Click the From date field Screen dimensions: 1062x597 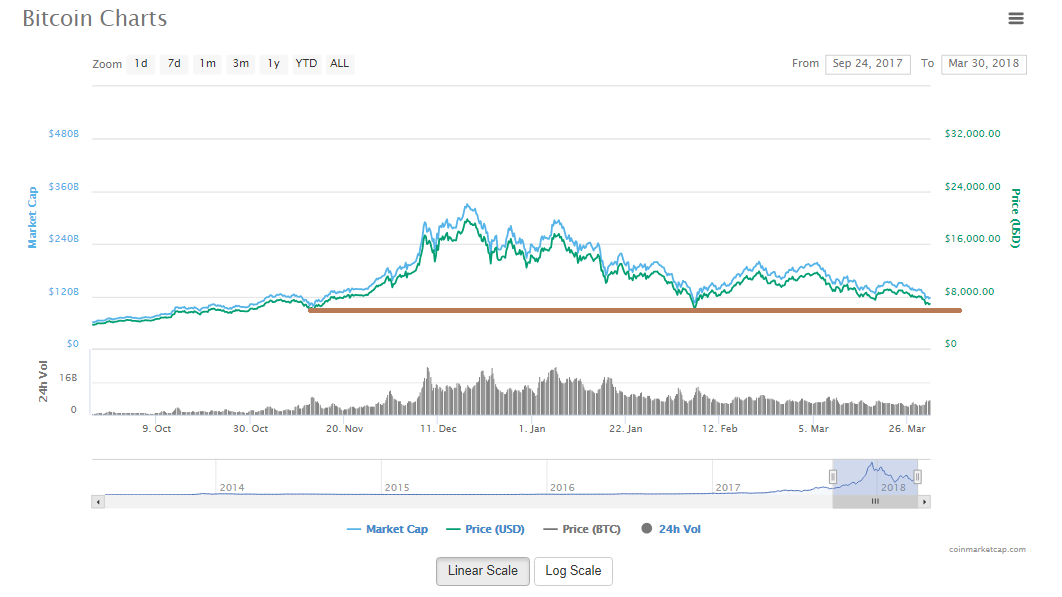point(867,64)
